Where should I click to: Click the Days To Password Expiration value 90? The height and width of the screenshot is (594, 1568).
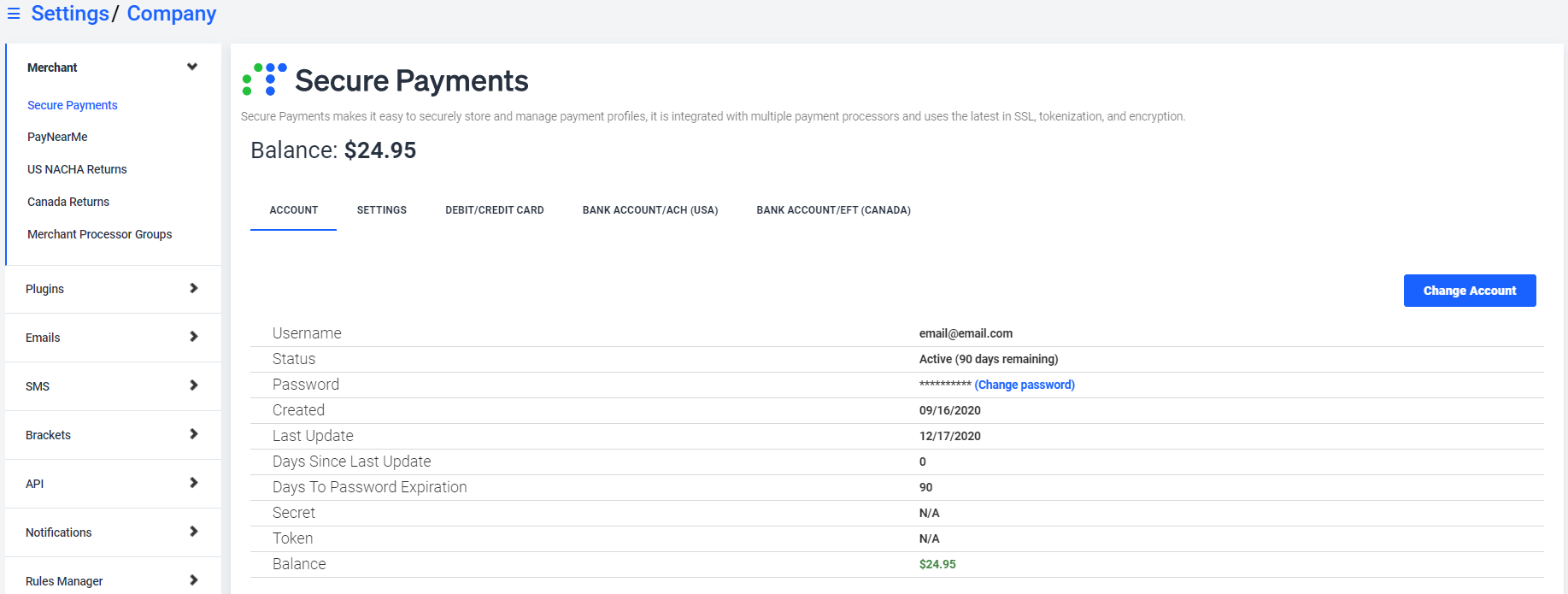coord(925,487)
